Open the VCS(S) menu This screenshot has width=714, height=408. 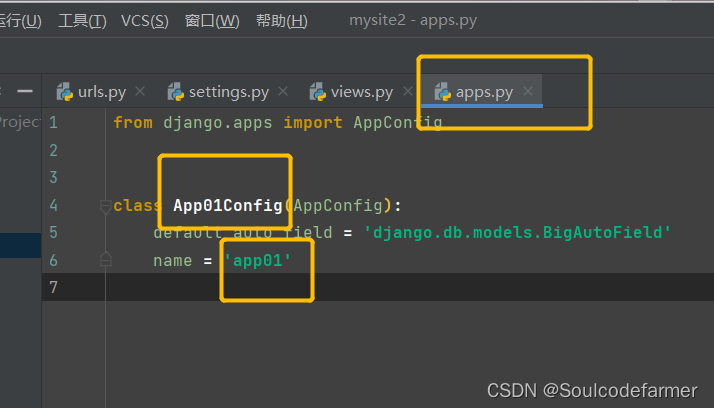click(x=145, y=21)
